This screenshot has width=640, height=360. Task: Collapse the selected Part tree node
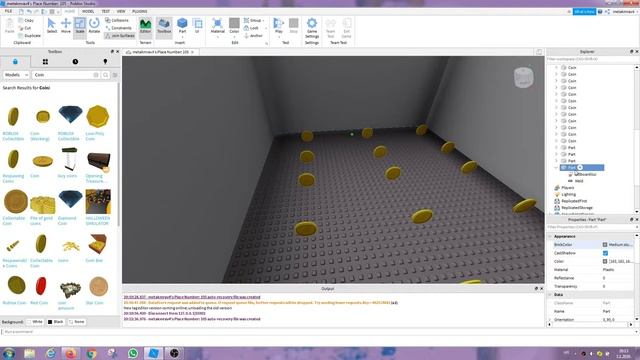click(x=556, y=167)
